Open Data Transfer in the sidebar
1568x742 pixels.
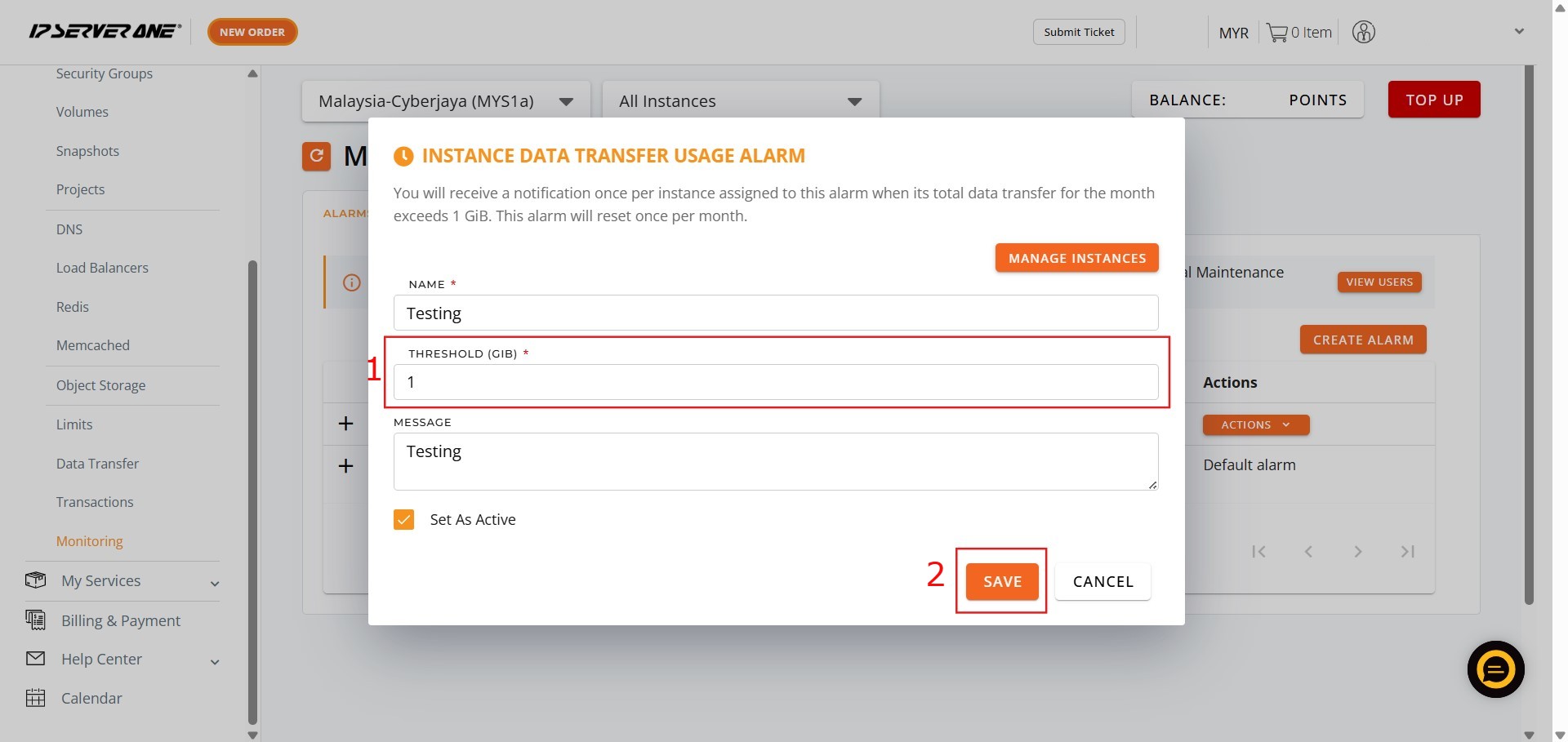[x=97, y=464]
